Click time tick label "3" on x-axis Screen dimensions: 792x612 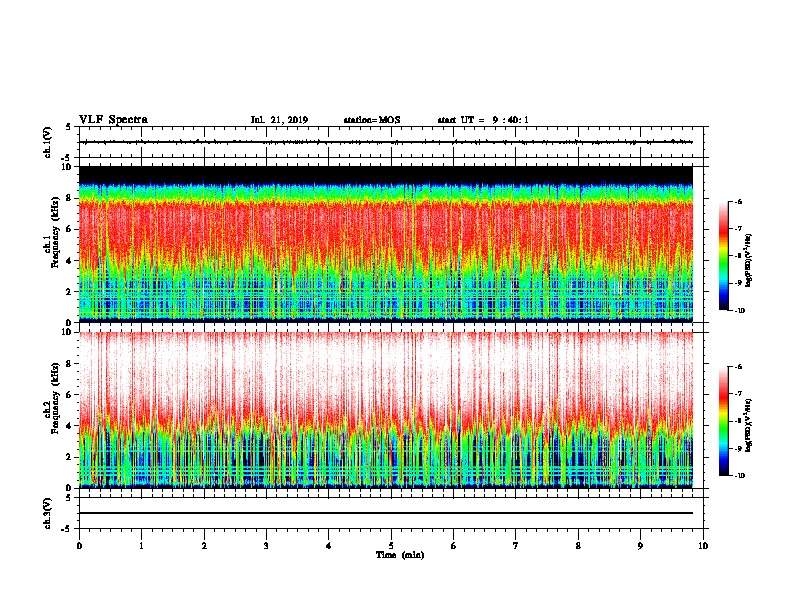tap(266, 546)
